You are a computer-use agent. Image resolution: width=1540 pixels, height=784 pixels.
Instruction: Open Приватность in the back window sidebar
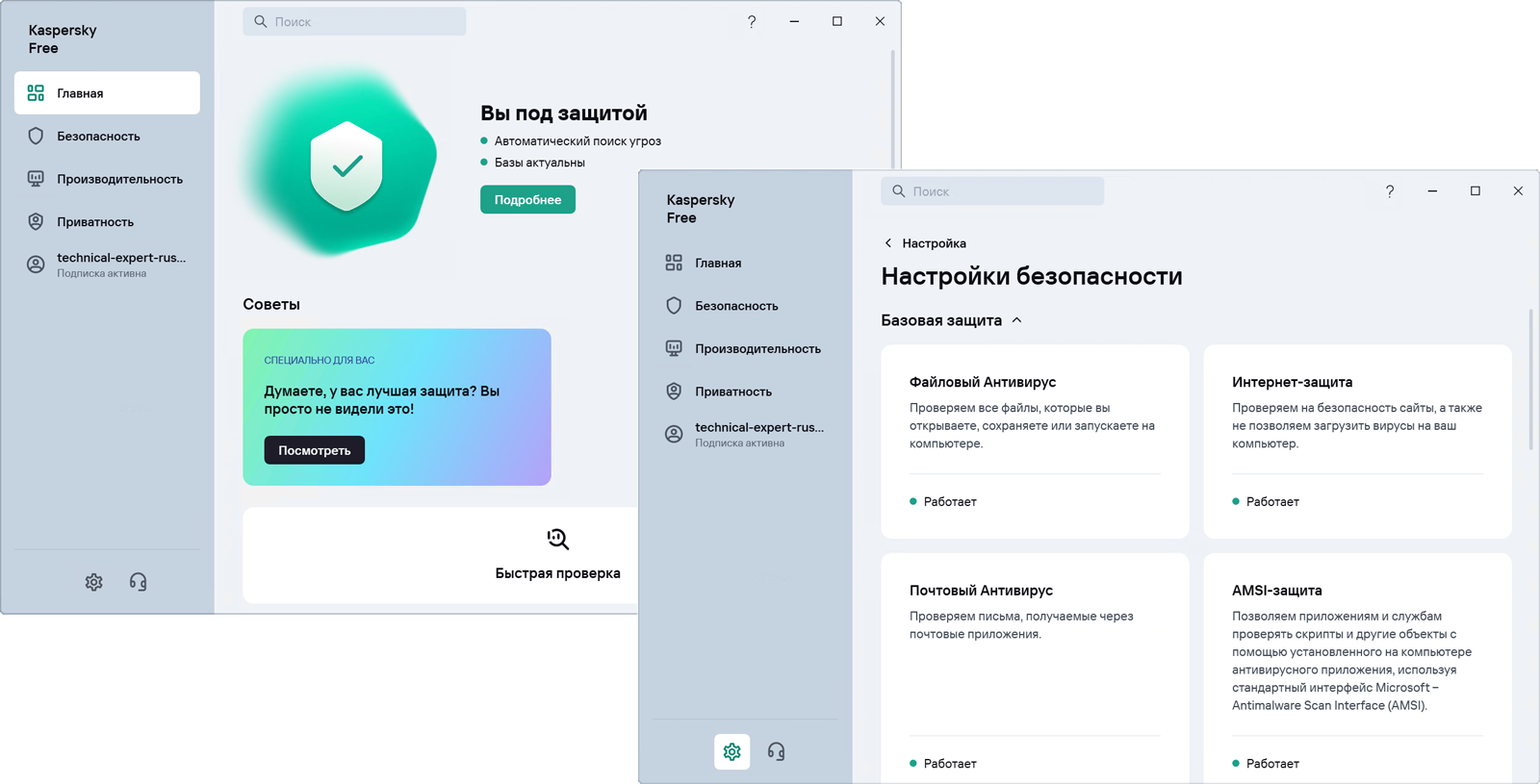coord(107,221)
